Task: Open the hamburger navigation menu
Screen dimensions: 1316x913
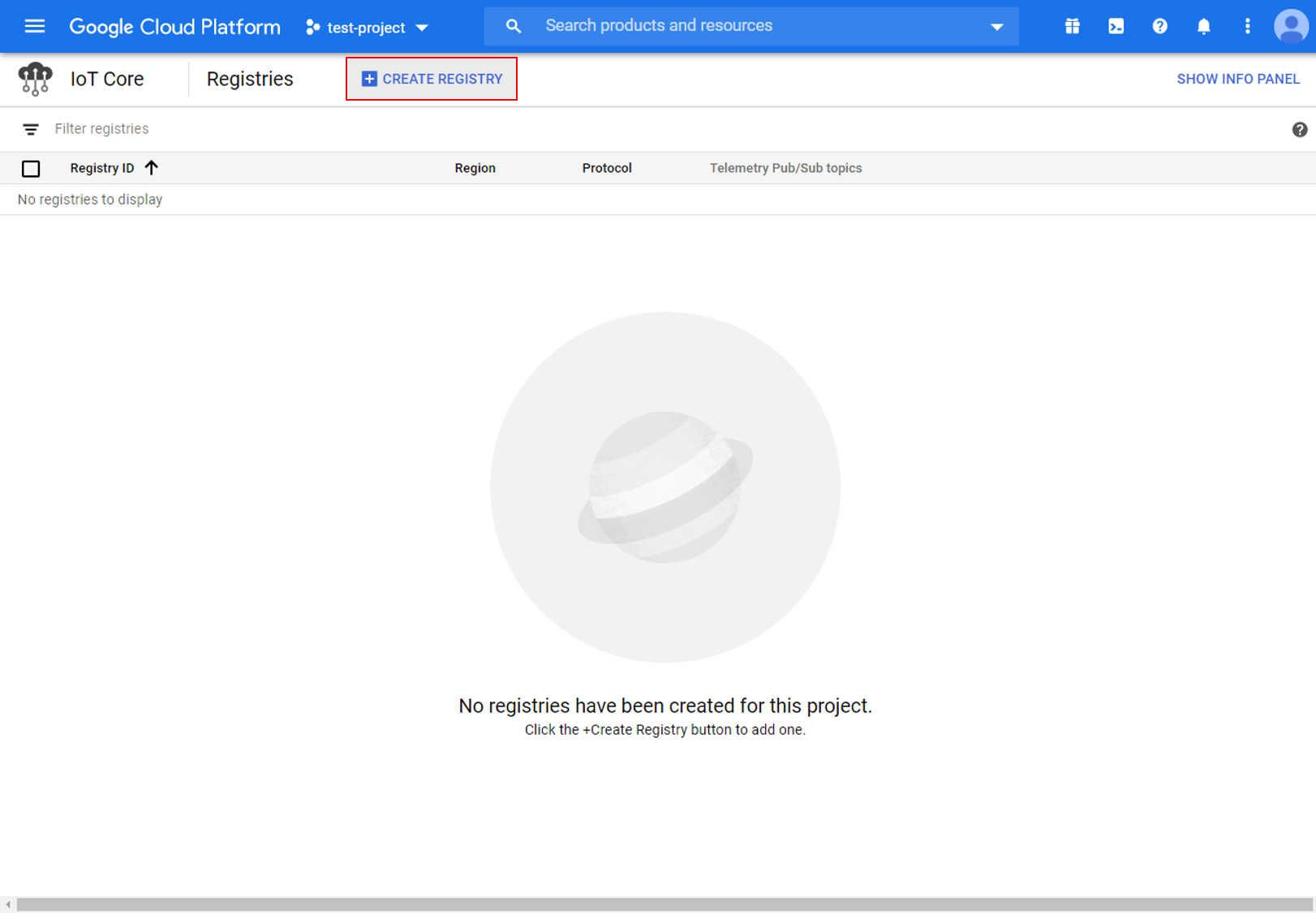Action: 34,27
